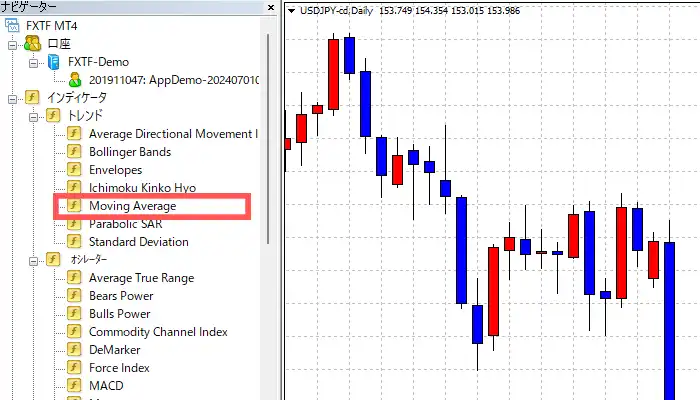This screenshot has height=400, width=700.
Task: Collapse the オシレーター folder node
Action: (33, 260)
